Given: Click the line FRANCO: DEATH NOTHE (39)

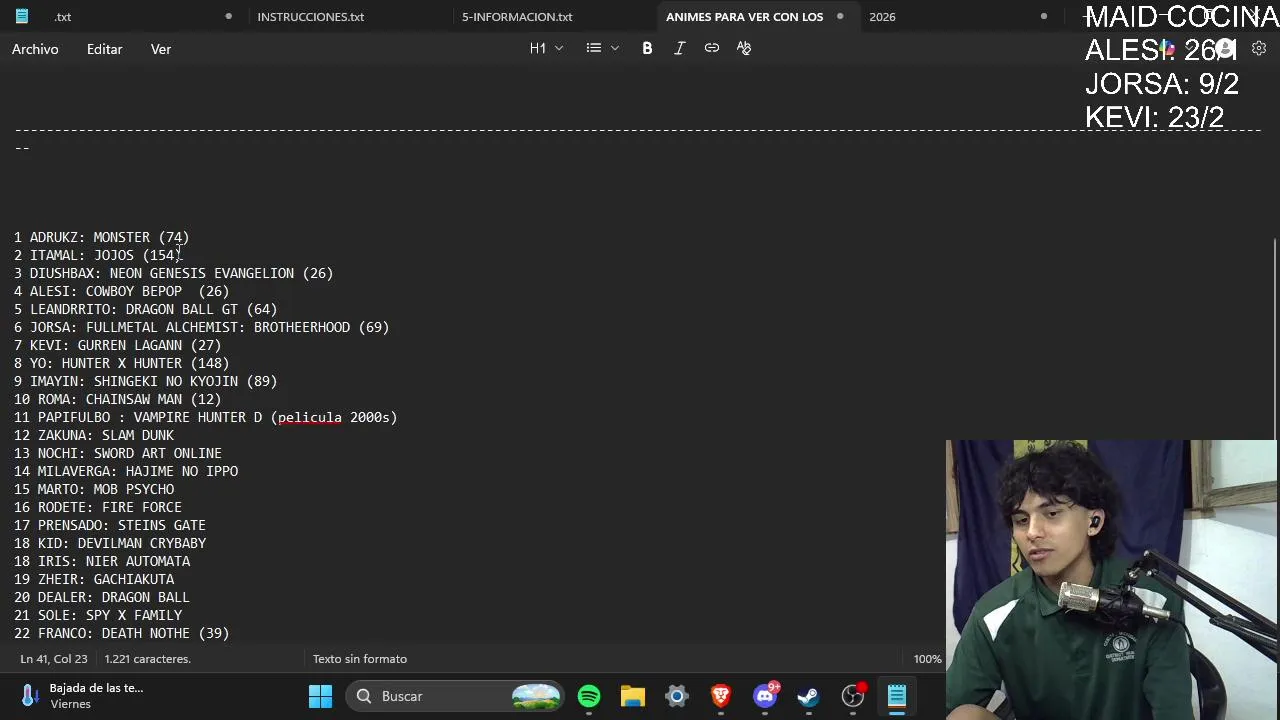Looking at the screenshot, I should click(121, 633).
